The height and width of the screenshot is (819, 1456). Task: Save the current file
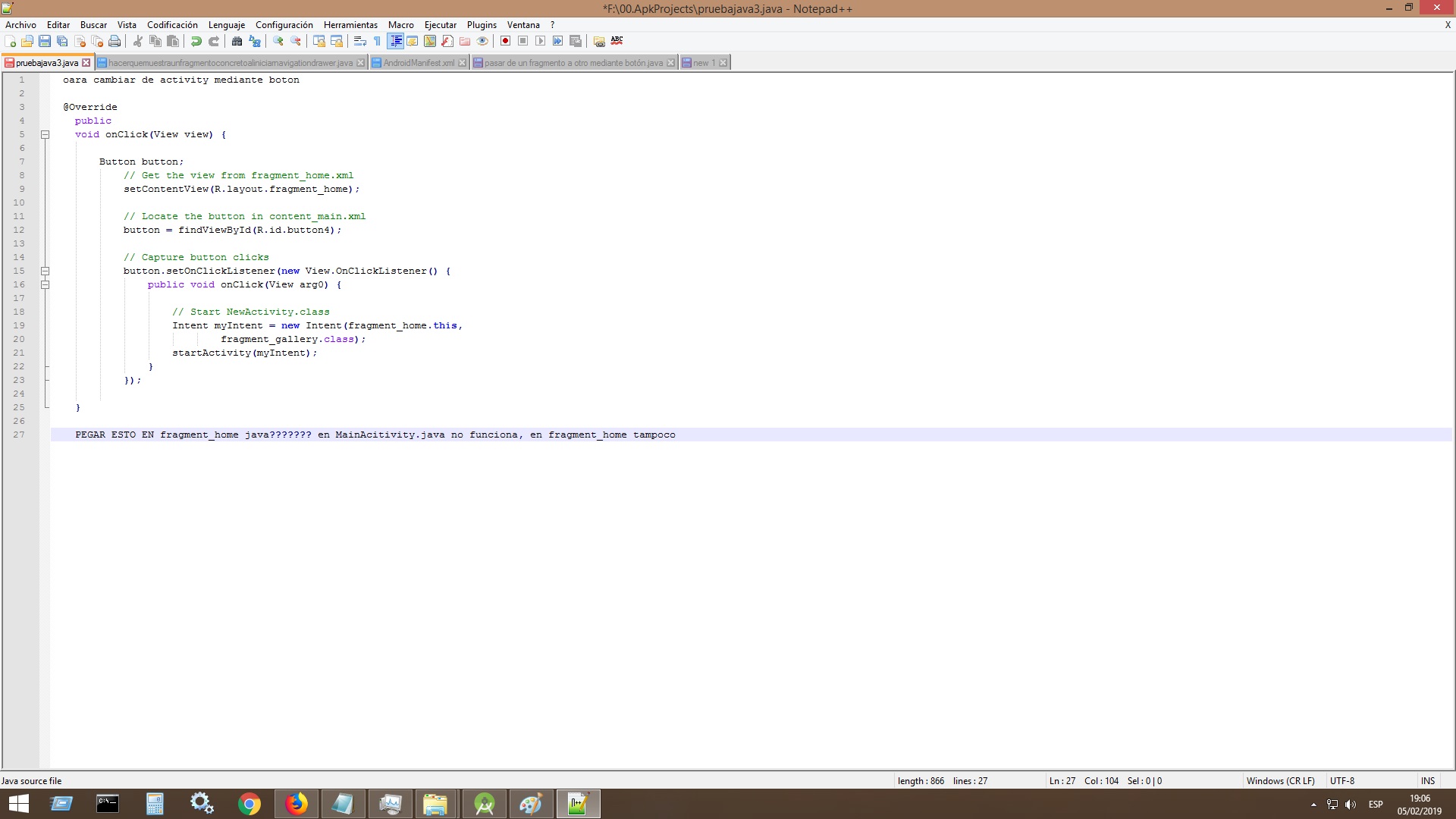(45, 41)
